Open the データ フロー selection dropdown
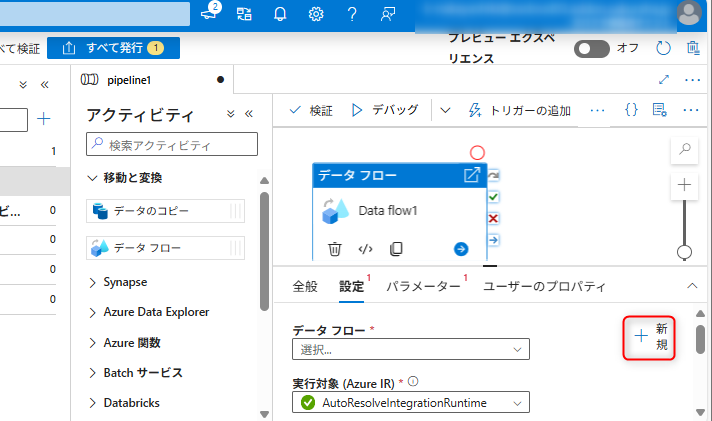This screenshot has height=421, width=712. coord(411,349)
